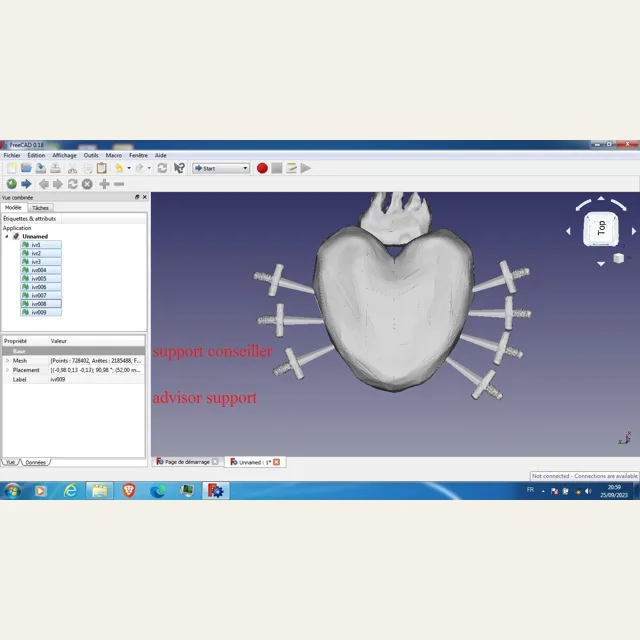Click the green globe home icon
Viewport: 640px width, 640px height.
[x=11, y=184]
